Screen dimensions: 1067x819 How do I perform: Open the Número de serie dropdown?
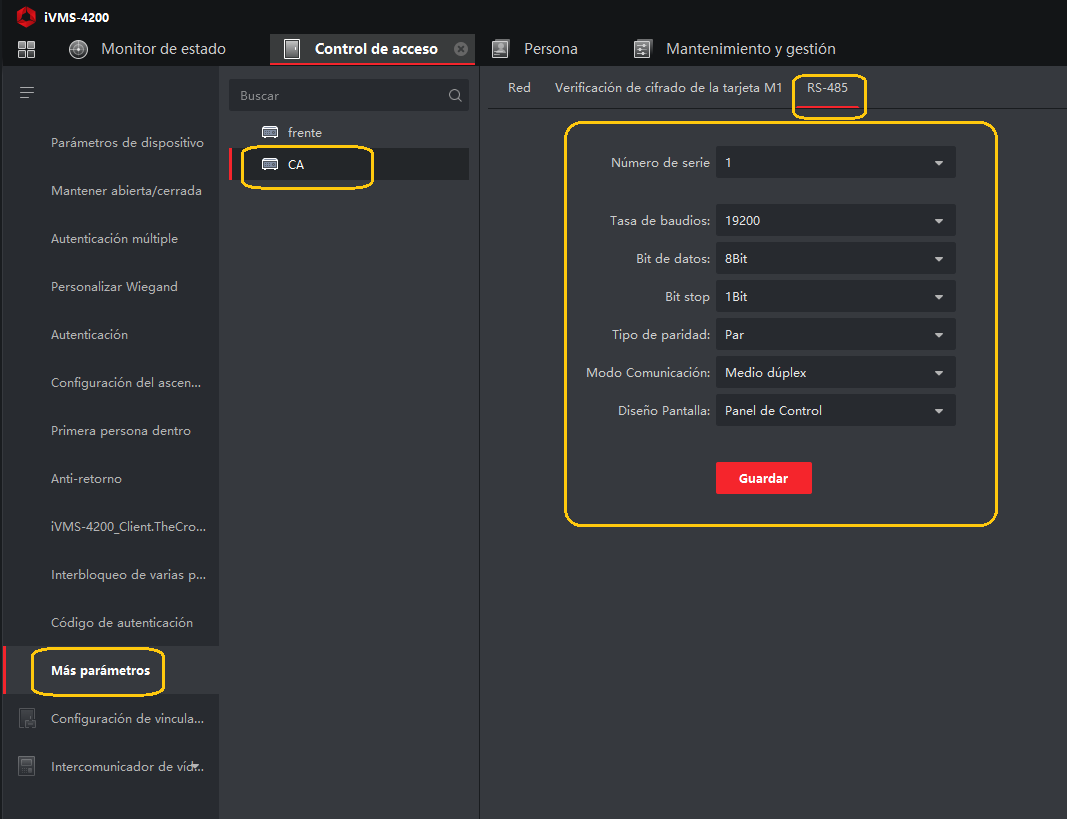tap(835, 163)
